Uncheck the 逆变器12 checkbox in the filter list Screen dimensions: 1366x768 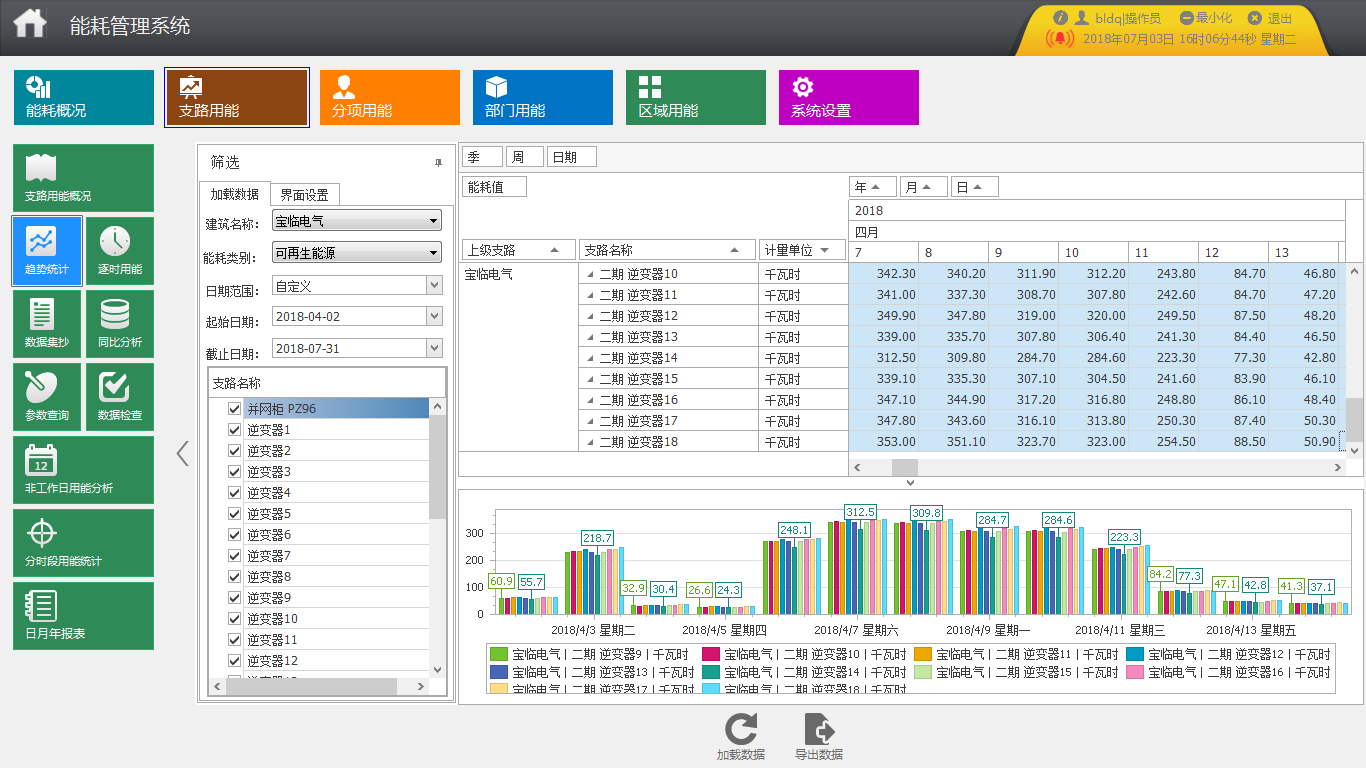pyautogui.click(x=235, y=660)
